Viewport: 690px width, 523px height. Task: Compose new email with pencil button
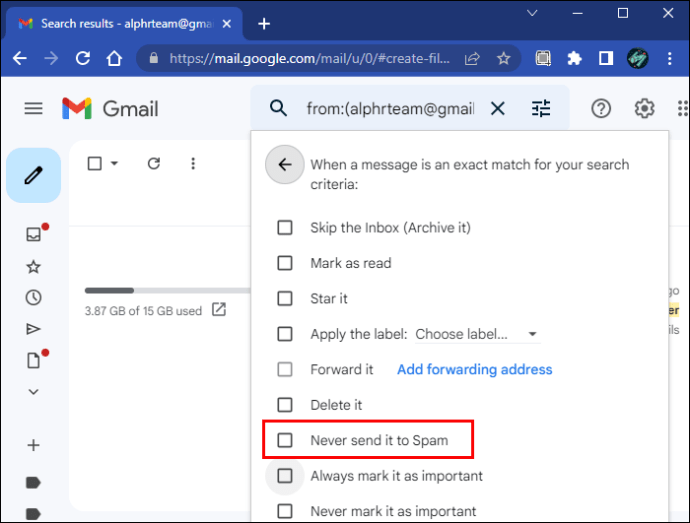[33, 175]
